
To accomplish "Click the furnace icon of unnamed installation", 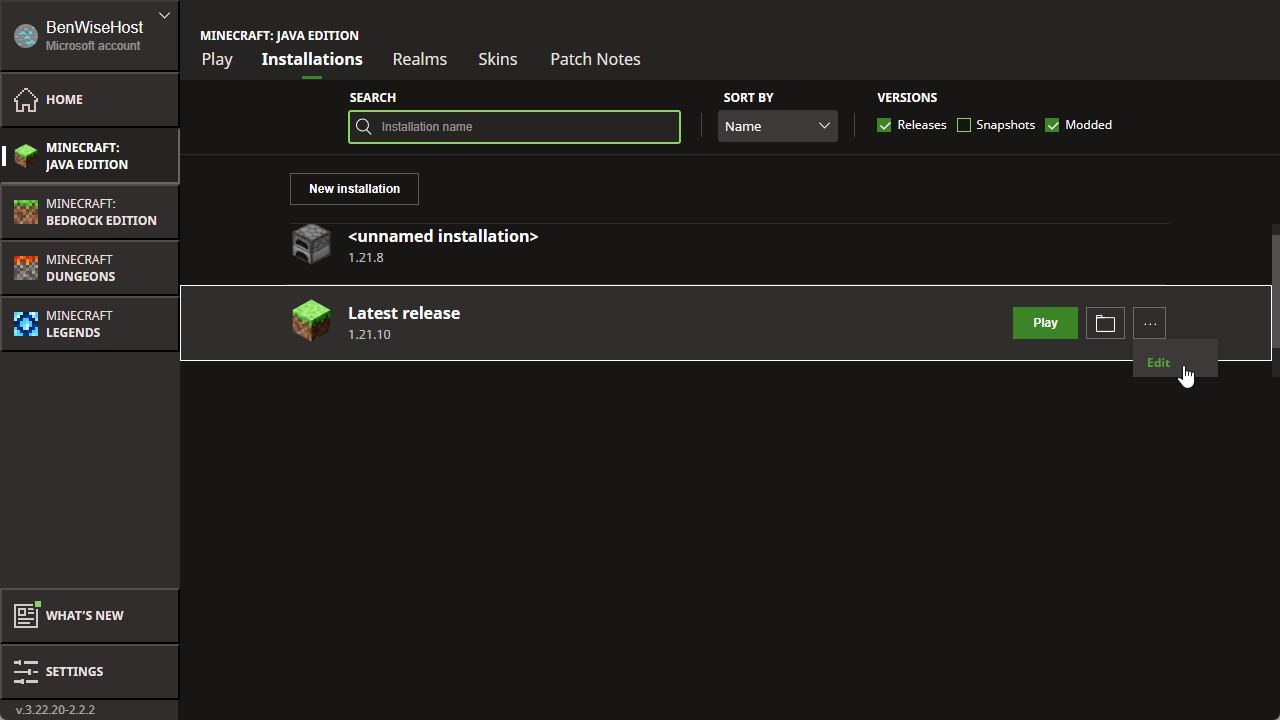I will pyautogui.click(x=311, y=245).
